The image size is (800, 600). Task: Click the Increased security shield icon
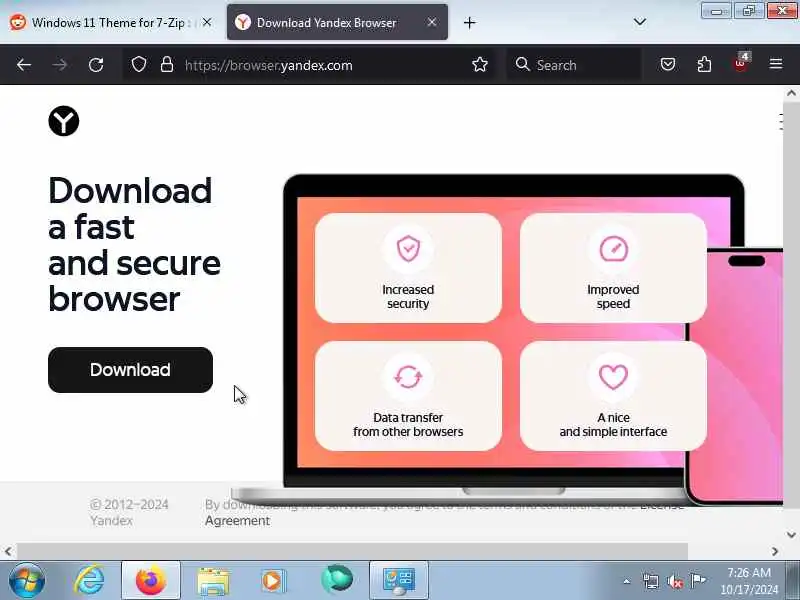408,249
